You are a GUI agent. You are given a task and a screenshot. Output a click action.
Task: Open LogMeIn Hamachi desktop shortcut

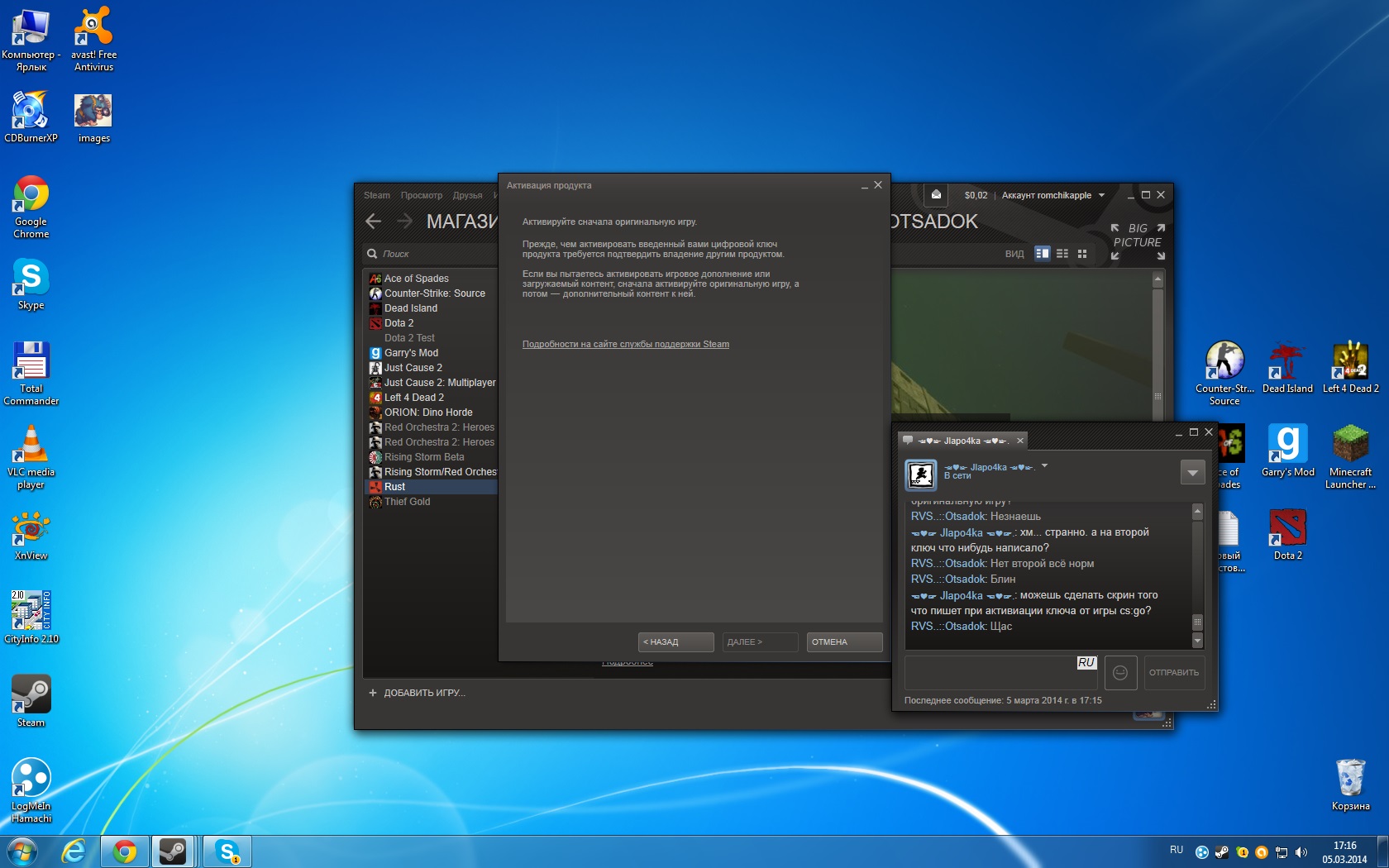pyautogui.click(x=31, y=790)
